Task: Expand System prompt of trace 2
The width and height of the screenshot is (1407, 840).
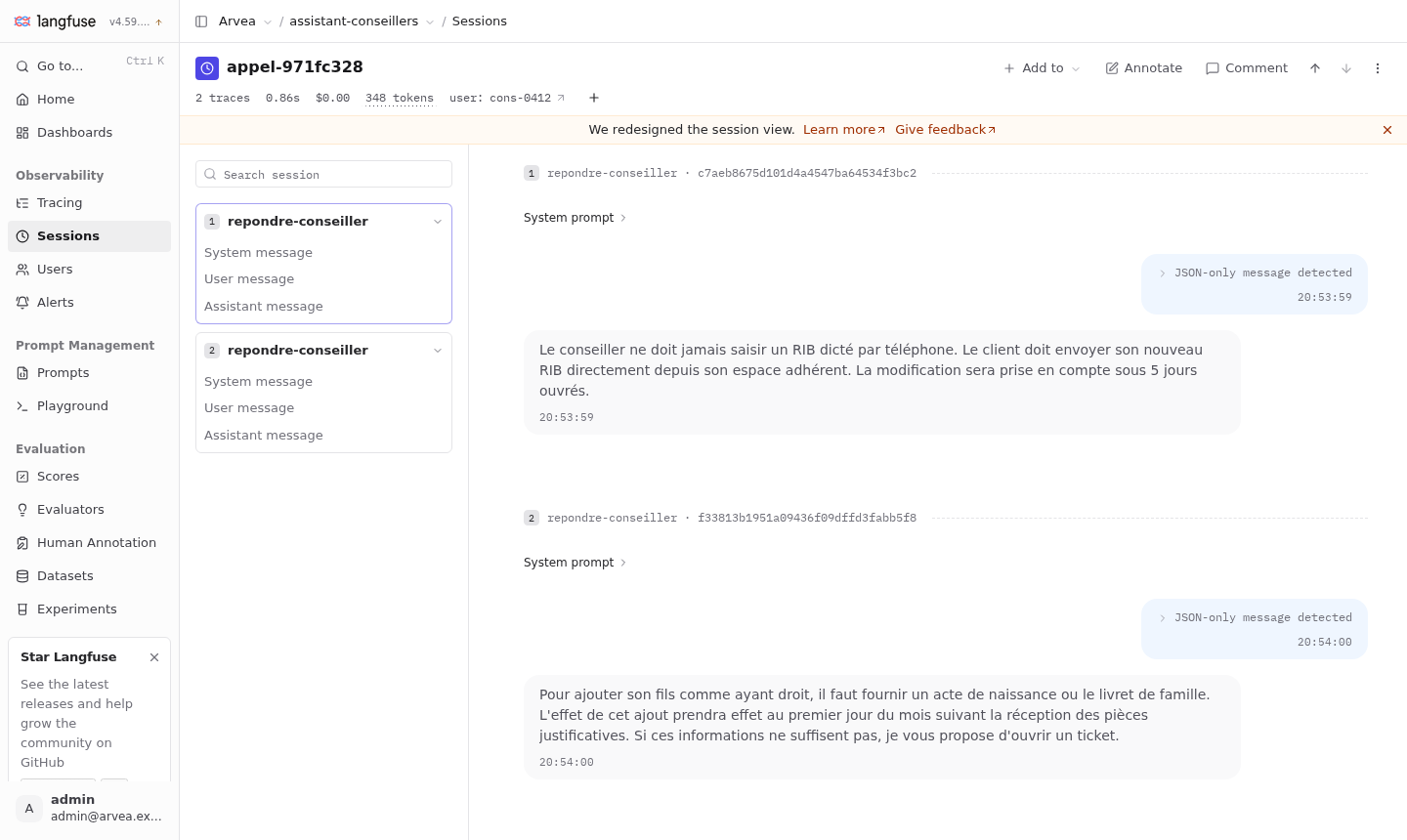Action: (575, 563)
